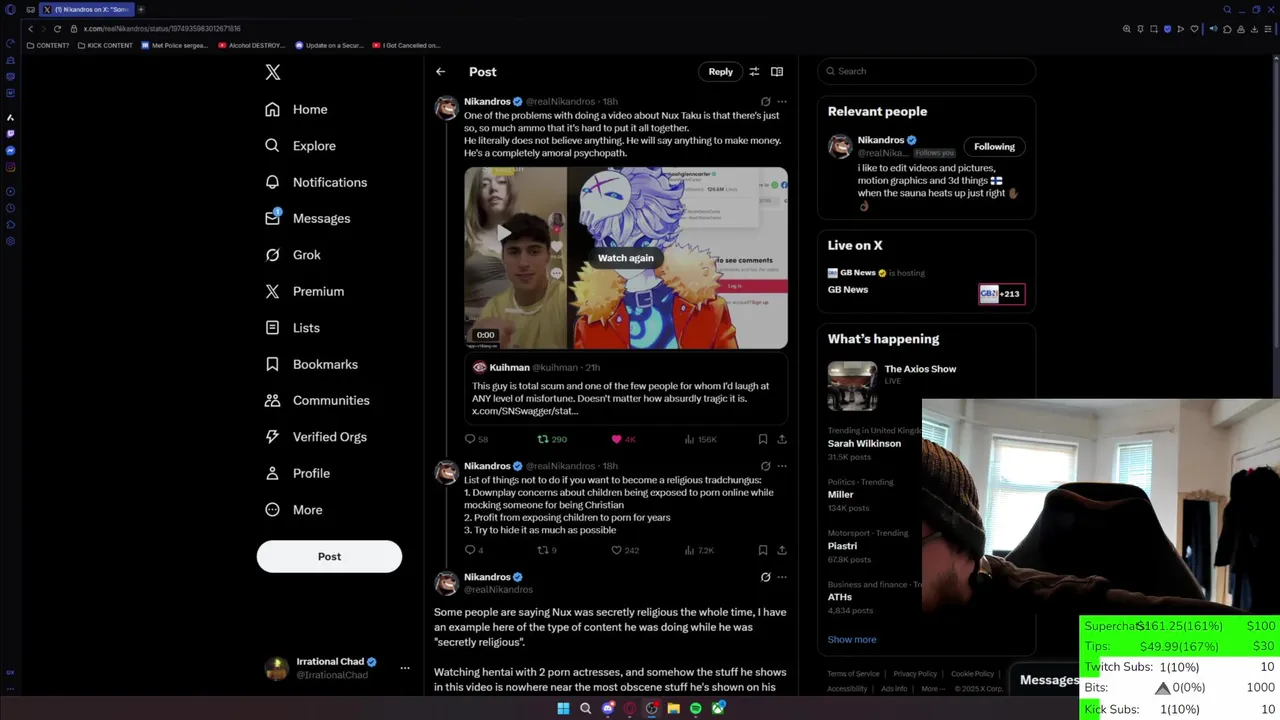Open reader view icon in Post header
Image resolution: width=1280 pixels, height=720 pixels.
click(x=777, y=72)
